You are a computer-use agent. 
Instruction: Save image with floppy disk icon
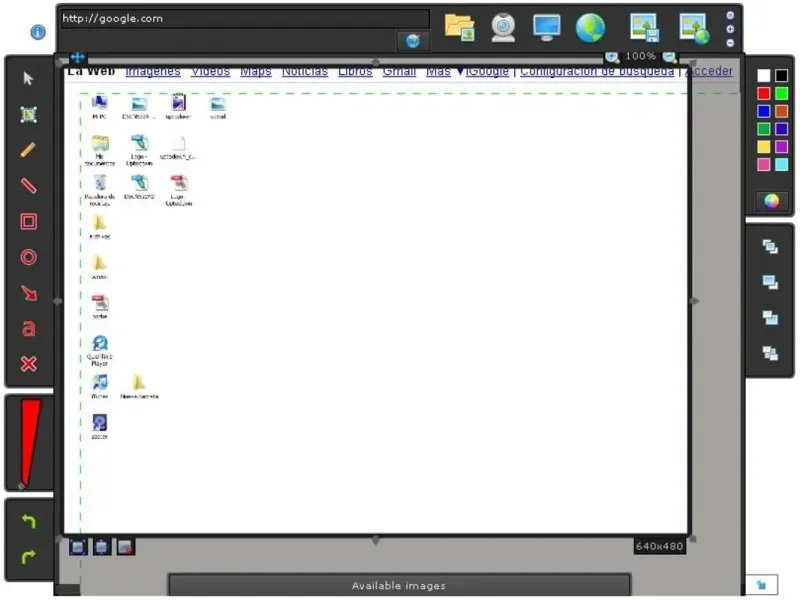[x=644, y=28]
